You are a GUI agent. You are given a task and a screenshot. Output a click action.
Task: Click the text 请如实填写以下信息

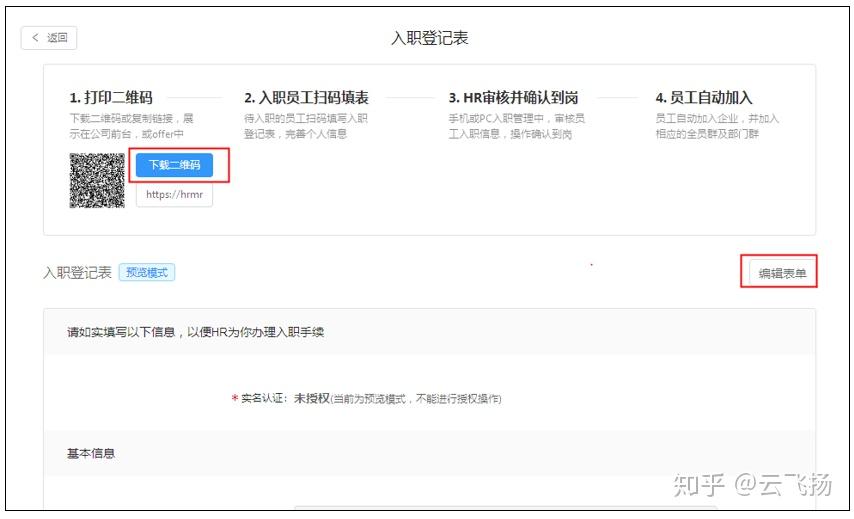121,332
